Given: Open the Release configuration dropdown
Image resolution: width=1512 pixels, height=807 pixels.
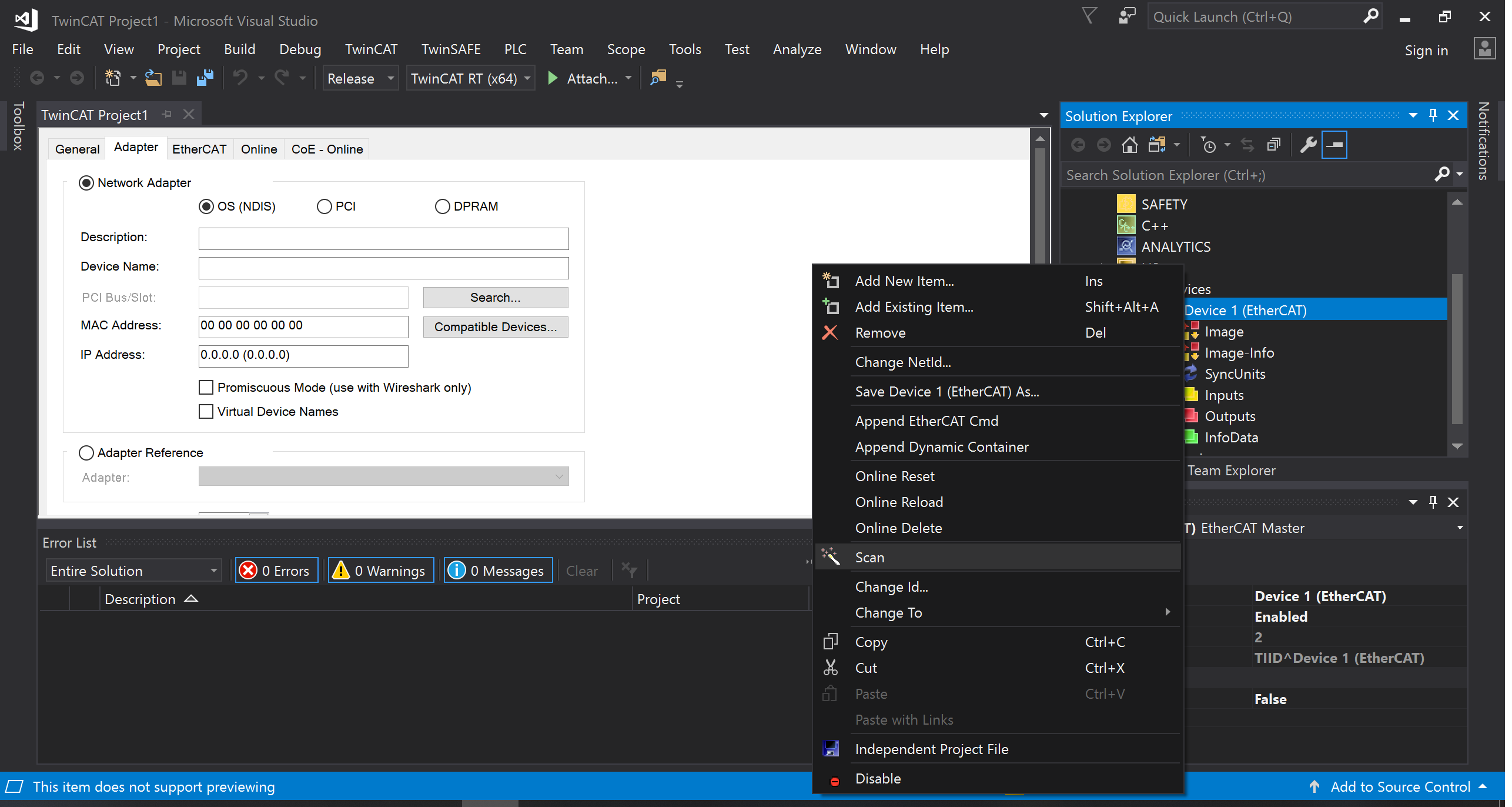Looking at the screenshot, I should click(360, 78).
